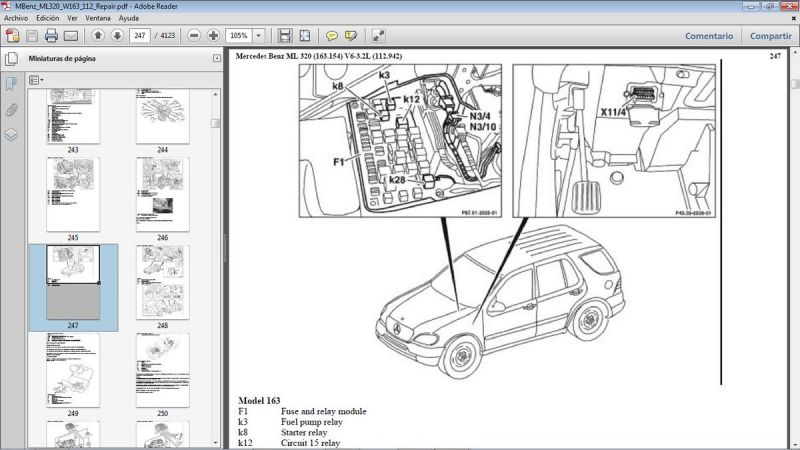The image size is (800, 450).
Task: Select page 250 thumbnail
Action: (x=163, y=370)
